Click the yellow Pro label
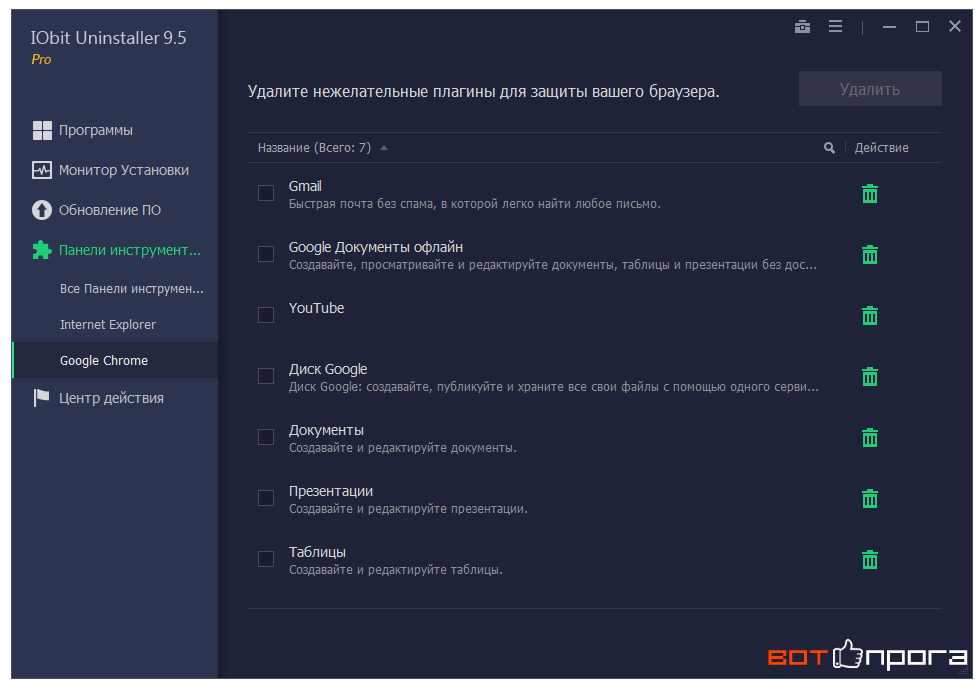Image resolution: width=980 pixels, height=690 pixels. click(41, 60)
